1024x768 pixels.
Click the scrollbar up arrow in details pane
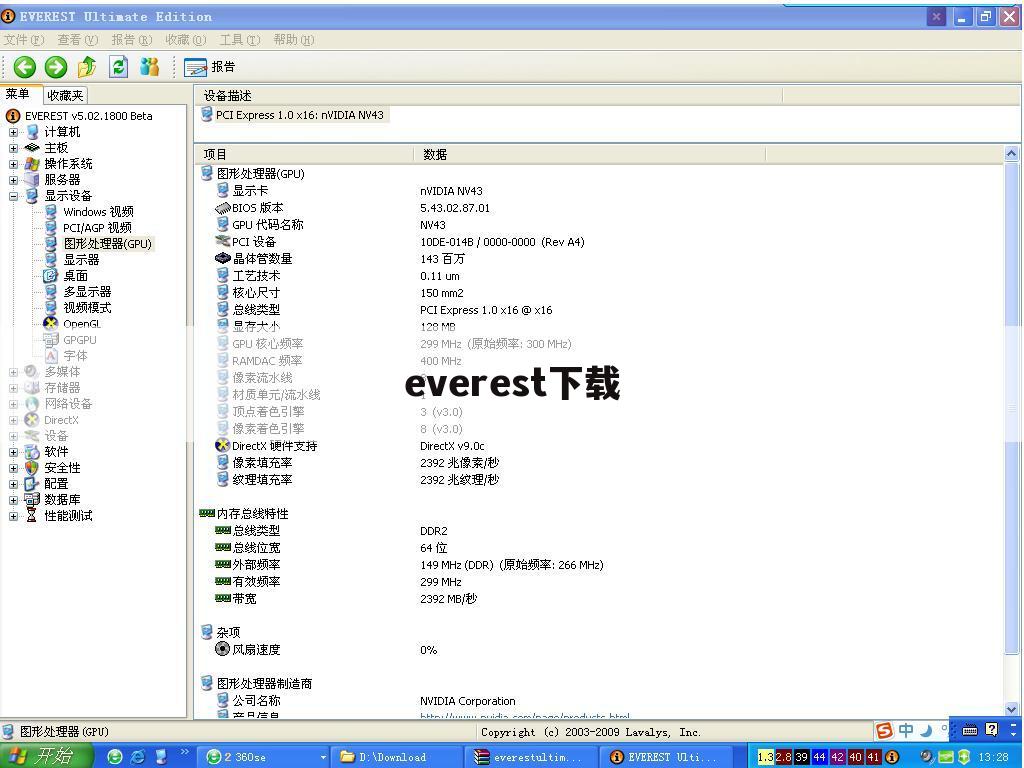[1012, 154]
